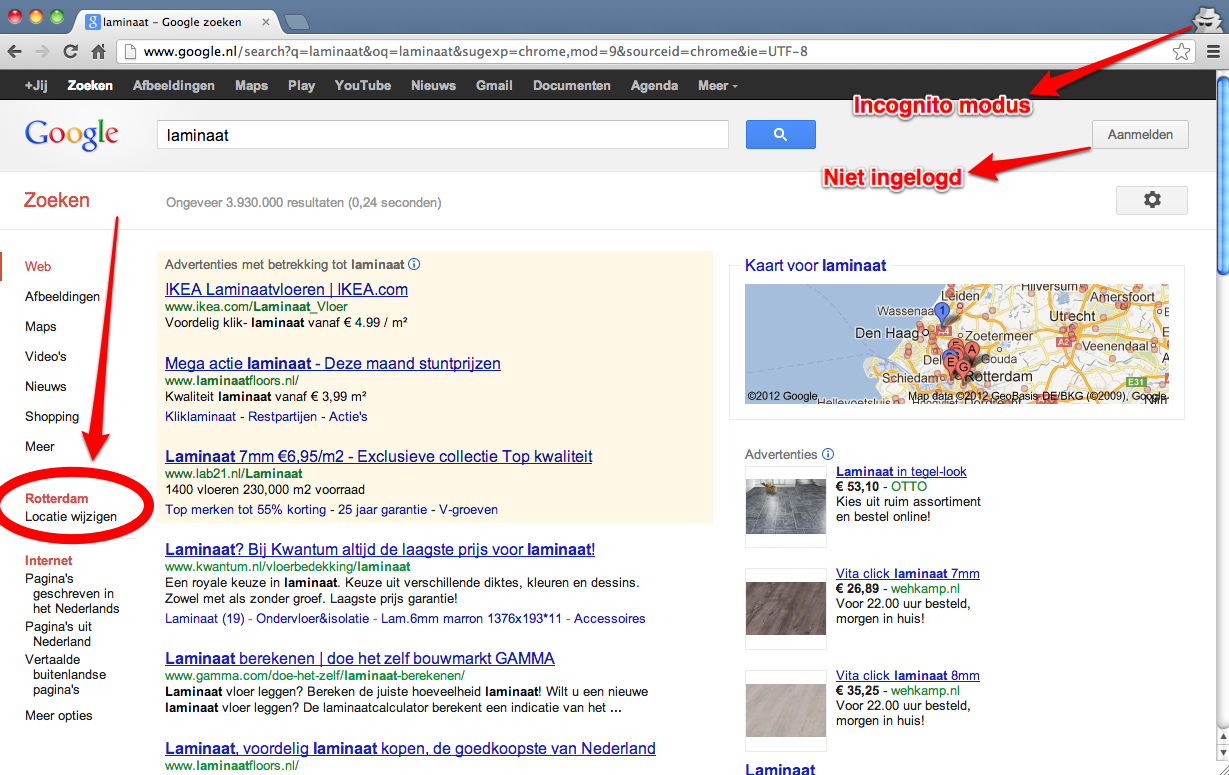
Task: Open 'Afbeeldingen' in the top black bar
Action: [x=173, y=86]
